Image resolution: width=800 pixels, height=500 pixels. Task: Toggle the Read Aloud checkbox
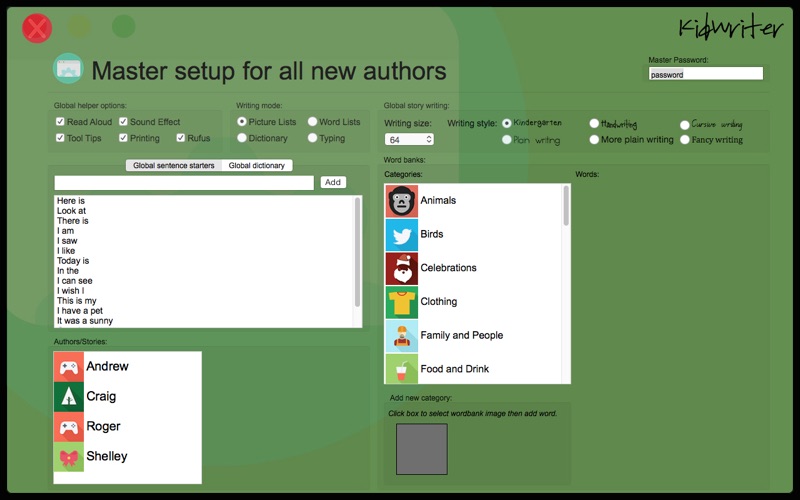60,121
